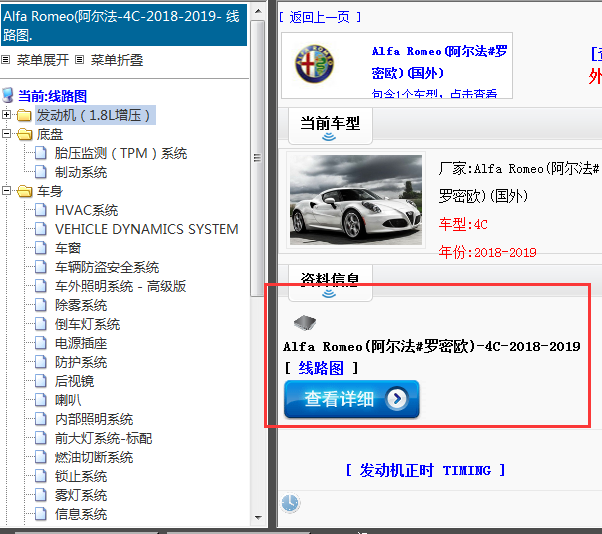Click the page icon beside 内部照明系统
Viewport: 602px width, 534px height.
click(x=41, y=419)
